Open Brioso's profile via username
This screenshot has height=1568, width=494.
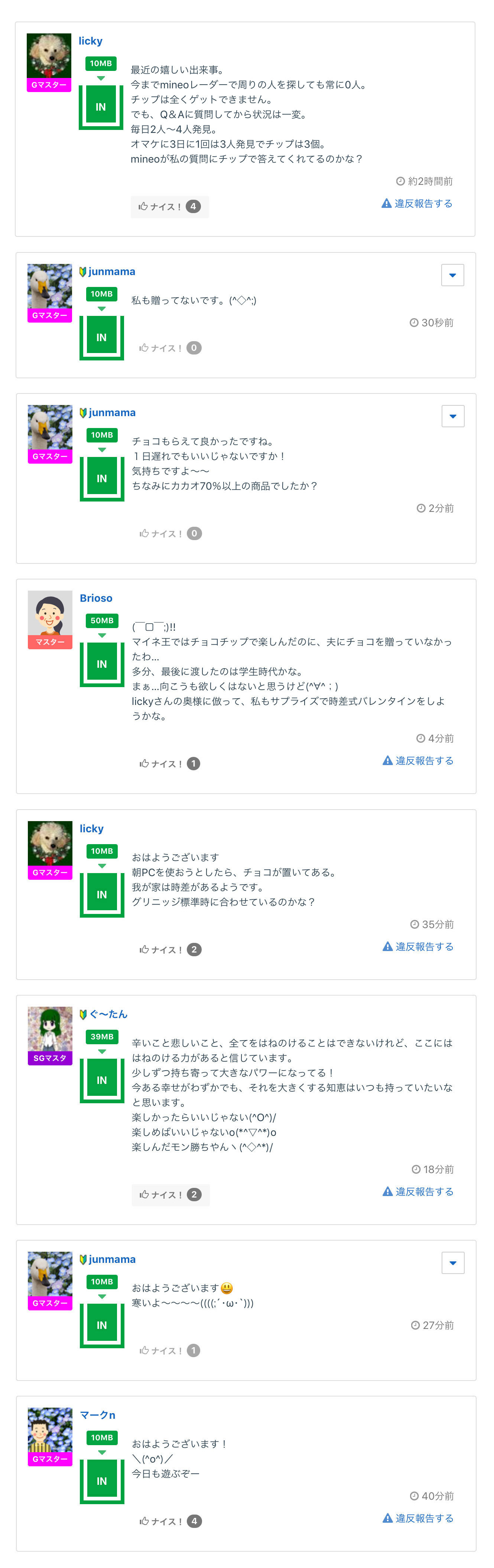(x=95, y=598)
